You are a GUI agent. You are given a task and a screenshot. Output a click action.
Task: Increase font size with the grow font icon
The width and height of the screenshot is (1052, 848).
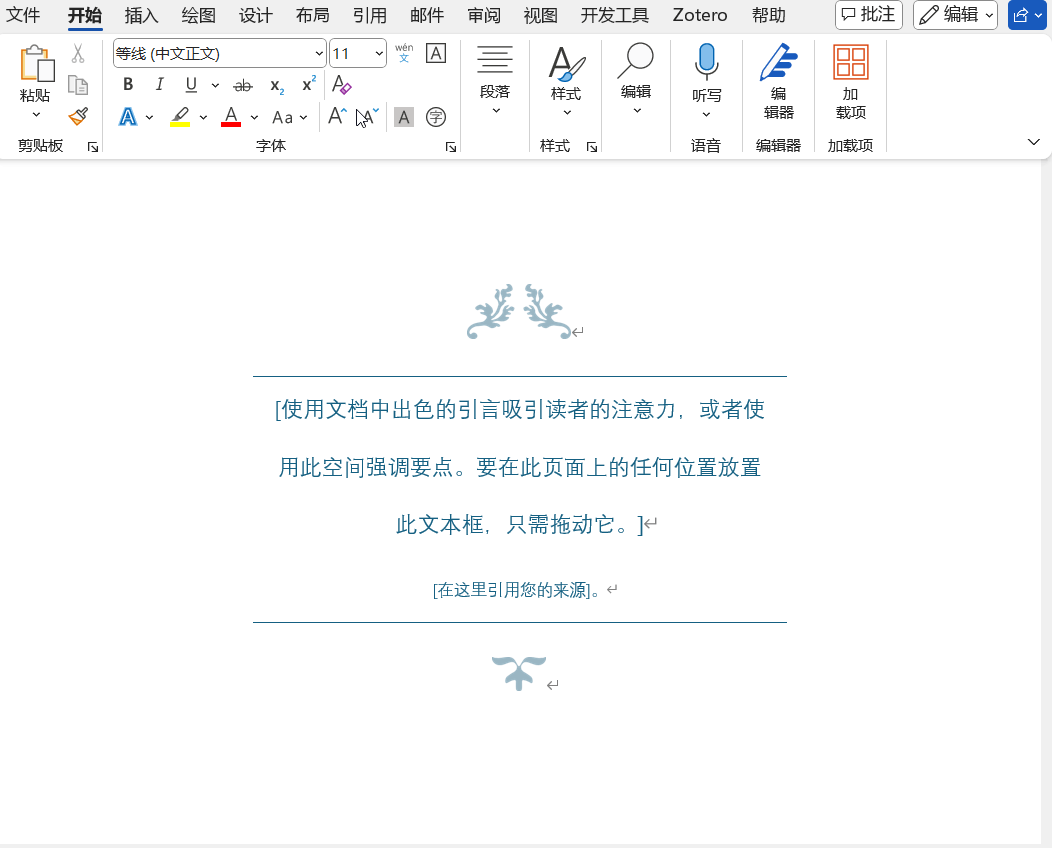336,117
